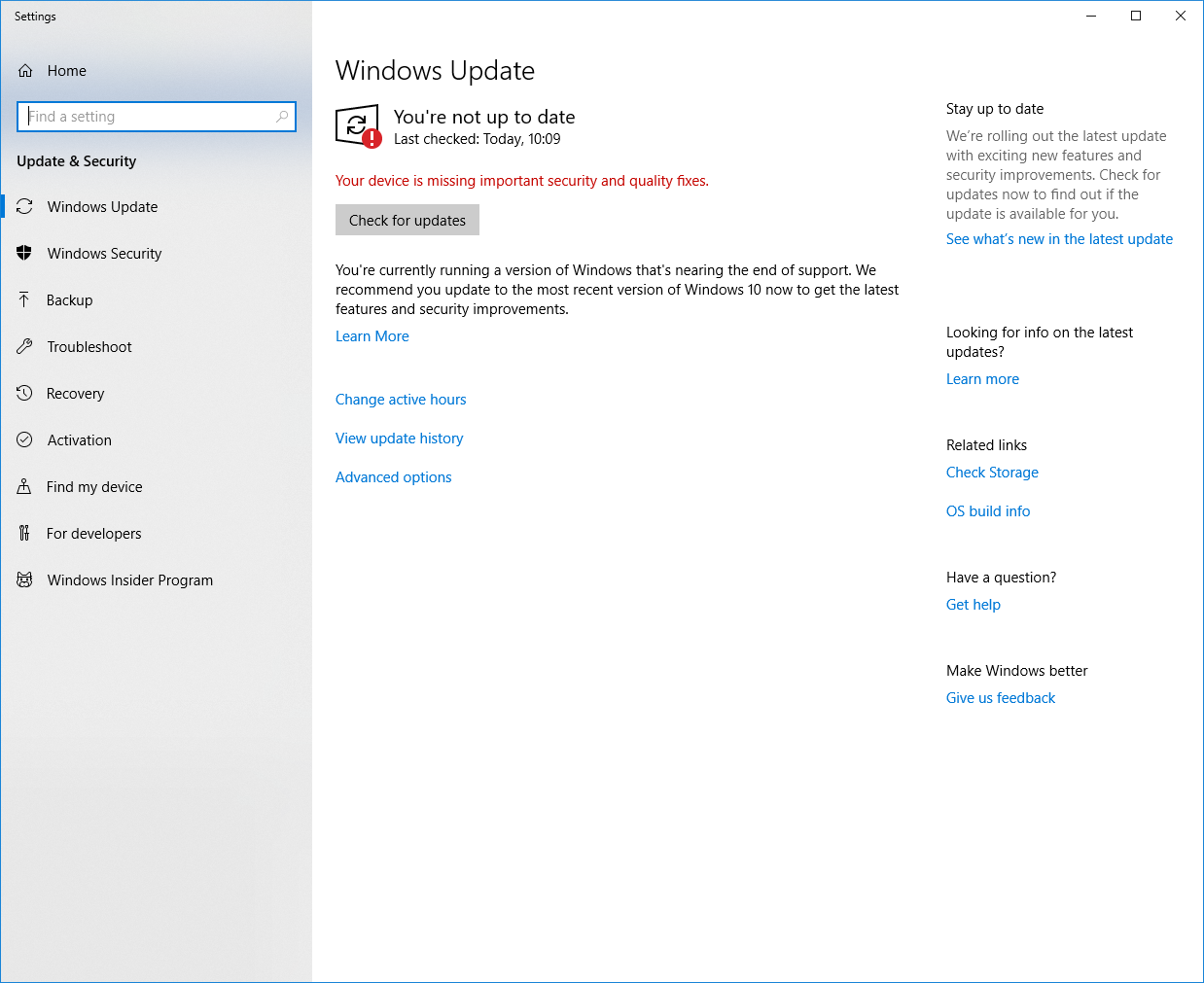The image size is (1204, 983).
Task: Click the Get help link
Action: [x=974, y=605]
